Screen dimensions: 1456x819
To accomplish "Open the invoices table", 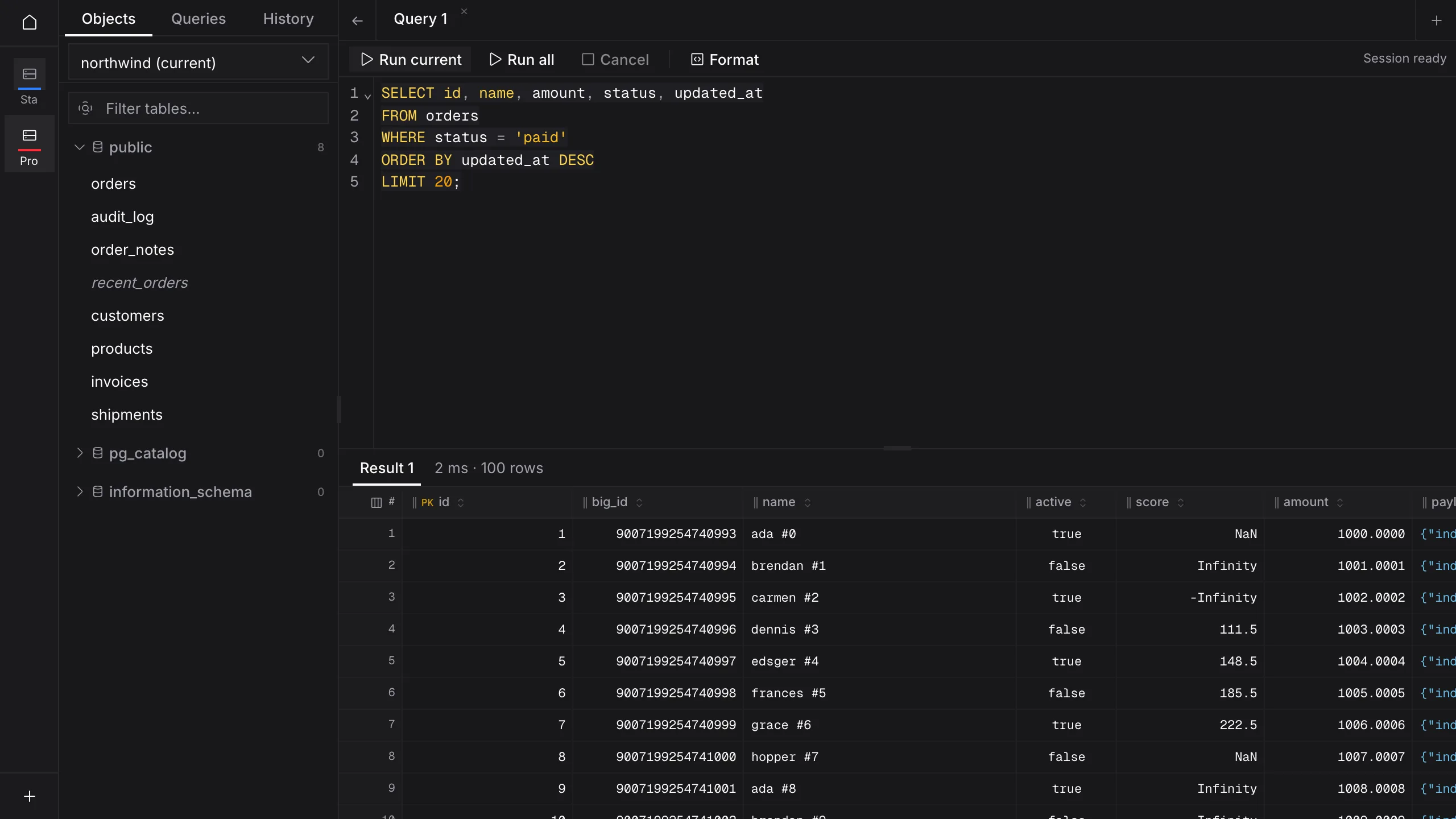I will click(119, 382).
